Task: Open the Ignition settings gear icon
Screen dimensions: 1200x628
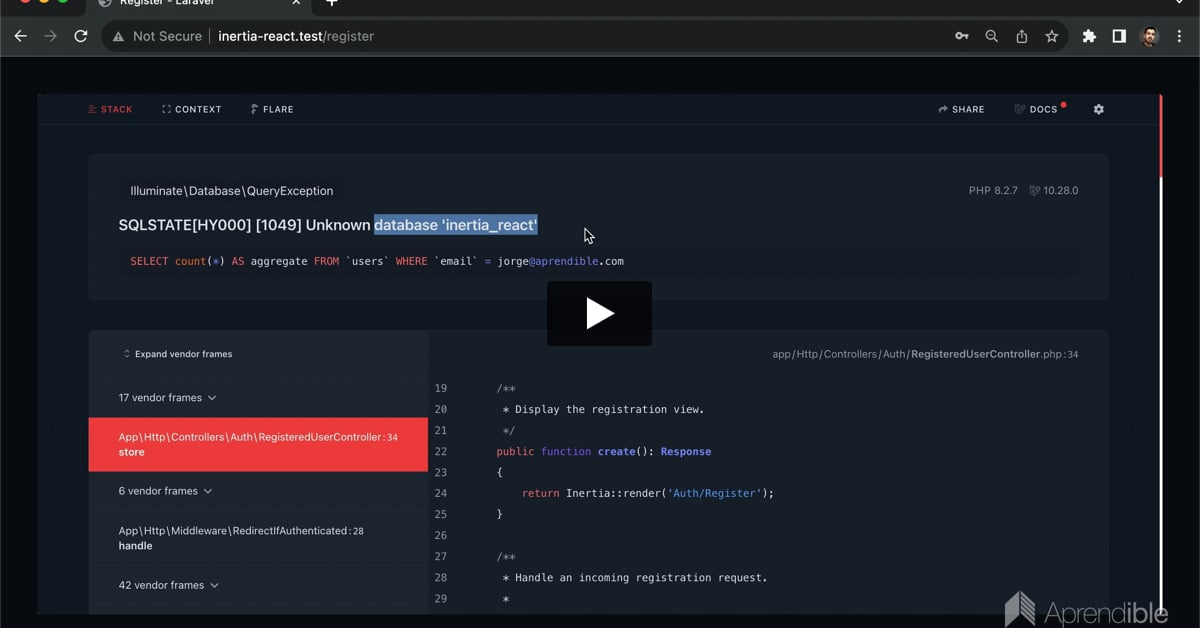Action: tap(1099, 109)
